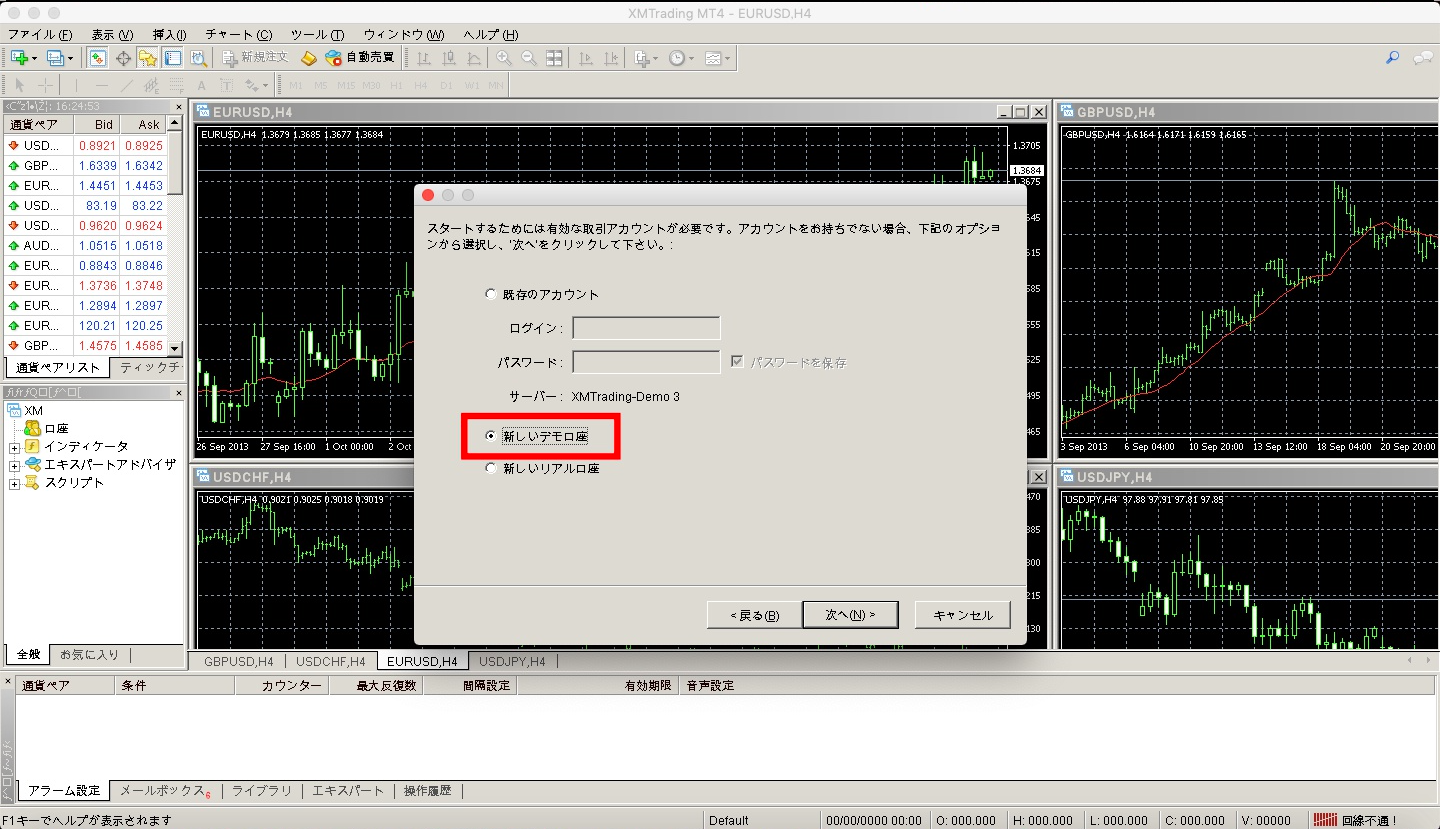1440x829 pixels.
Task: Select the 新しいリアル口座 radio button
Action: click(490, 467)
